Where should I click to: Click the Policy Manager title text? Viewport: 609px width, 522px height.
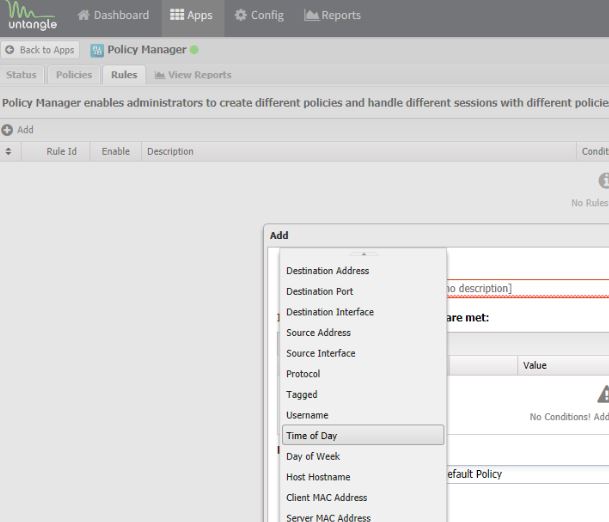147,50
